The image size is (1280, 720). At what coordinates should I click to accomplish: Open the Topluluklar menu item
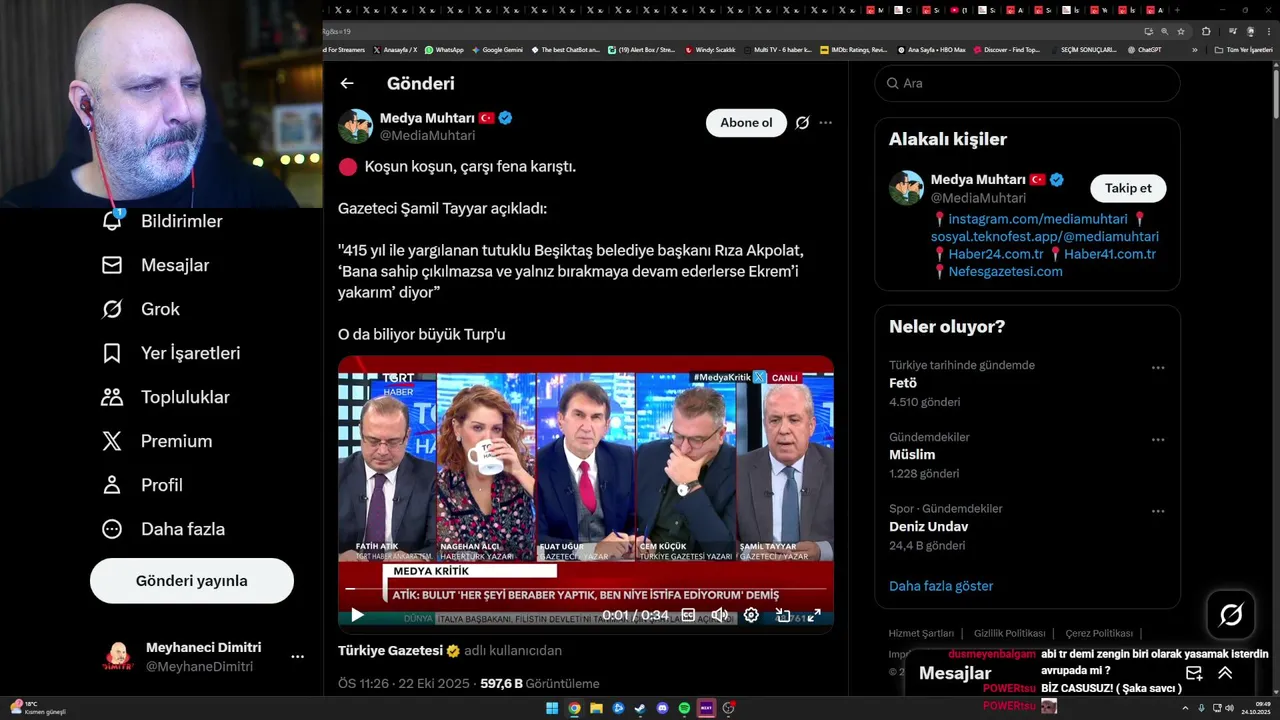coord(185,397)
